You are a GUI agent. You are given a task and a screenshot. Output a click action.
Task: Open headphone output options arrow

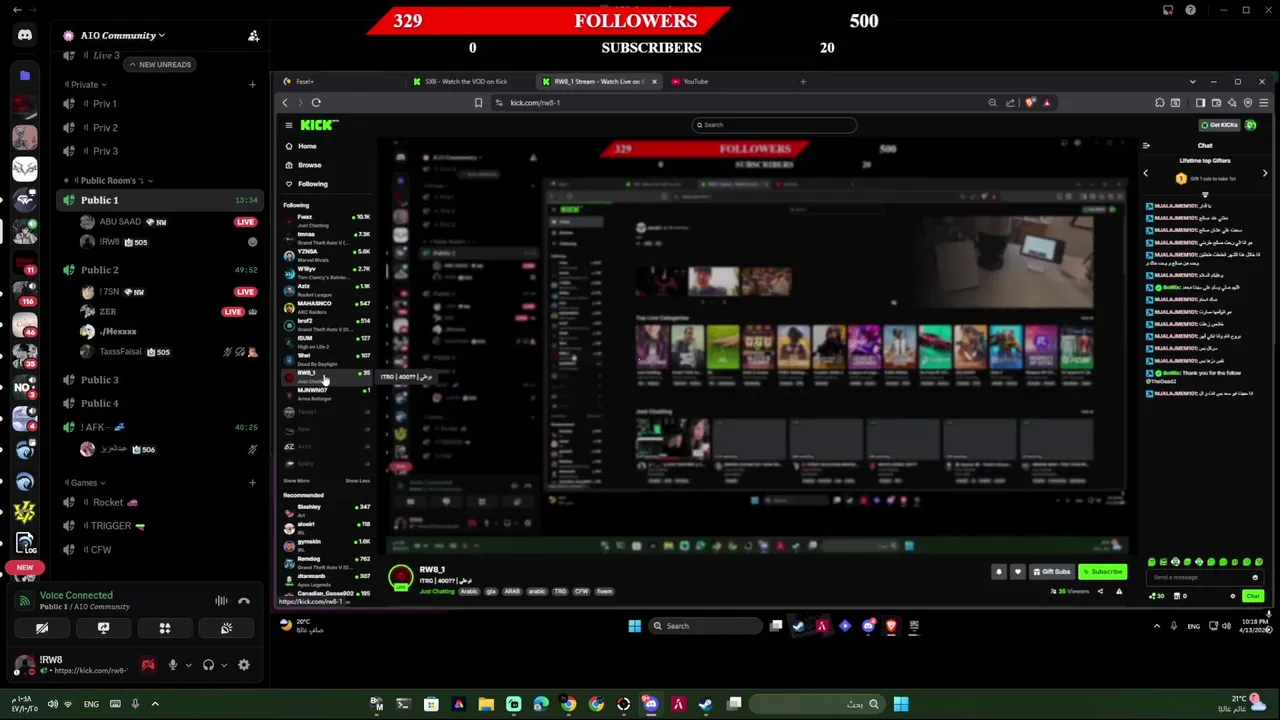(x=224, y=665)
